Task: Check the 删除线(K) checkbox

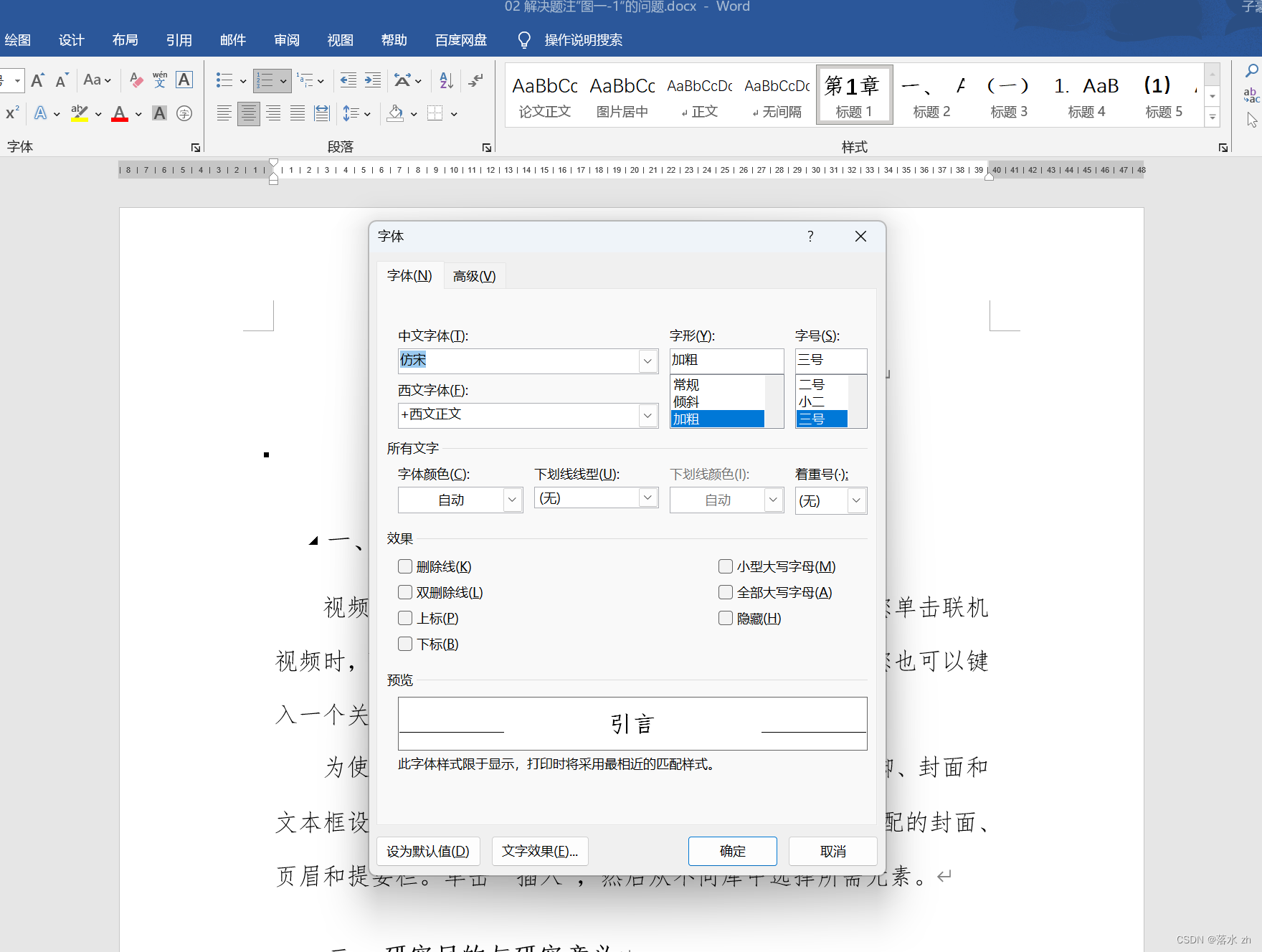Action: coord(405,566)
